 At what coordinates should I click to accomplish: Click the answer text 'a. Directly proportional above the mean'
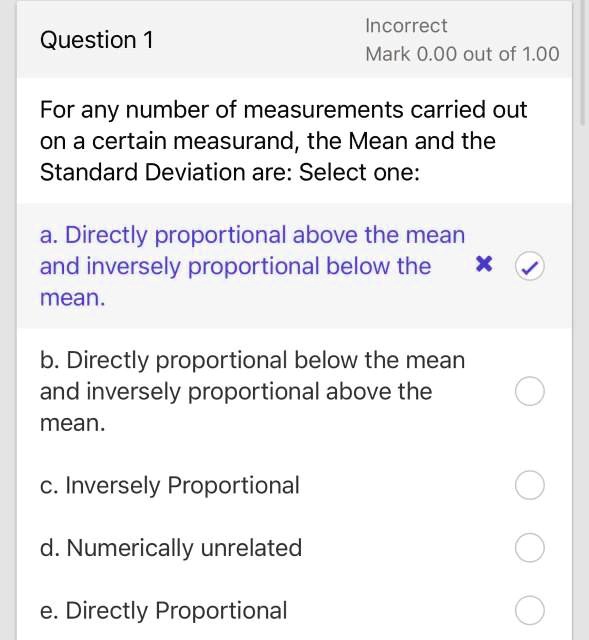(x=252, y=236)
